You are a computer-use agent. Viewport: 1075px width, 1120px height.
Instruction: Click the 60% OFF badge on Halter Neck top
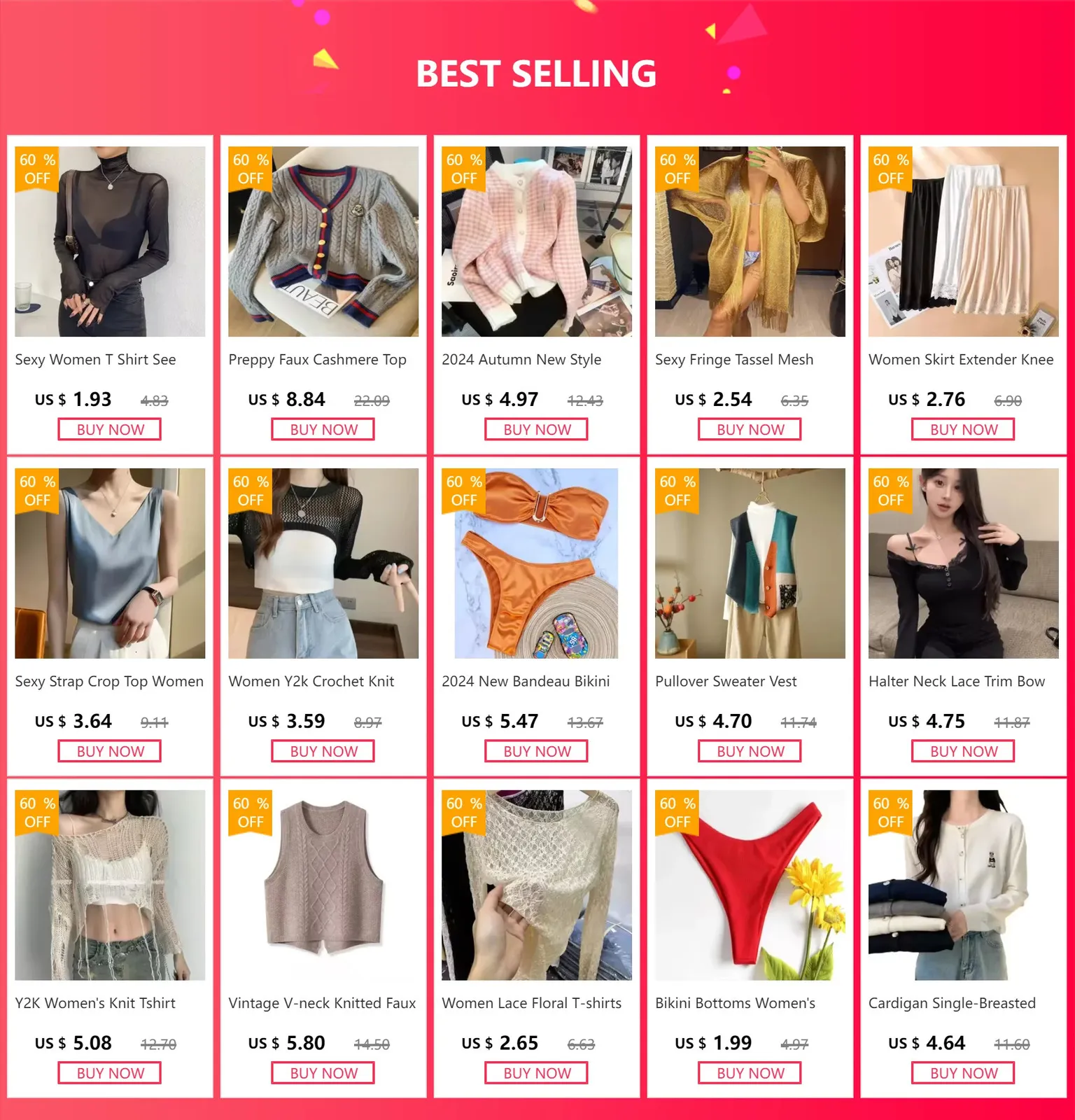tap(890, 491)
